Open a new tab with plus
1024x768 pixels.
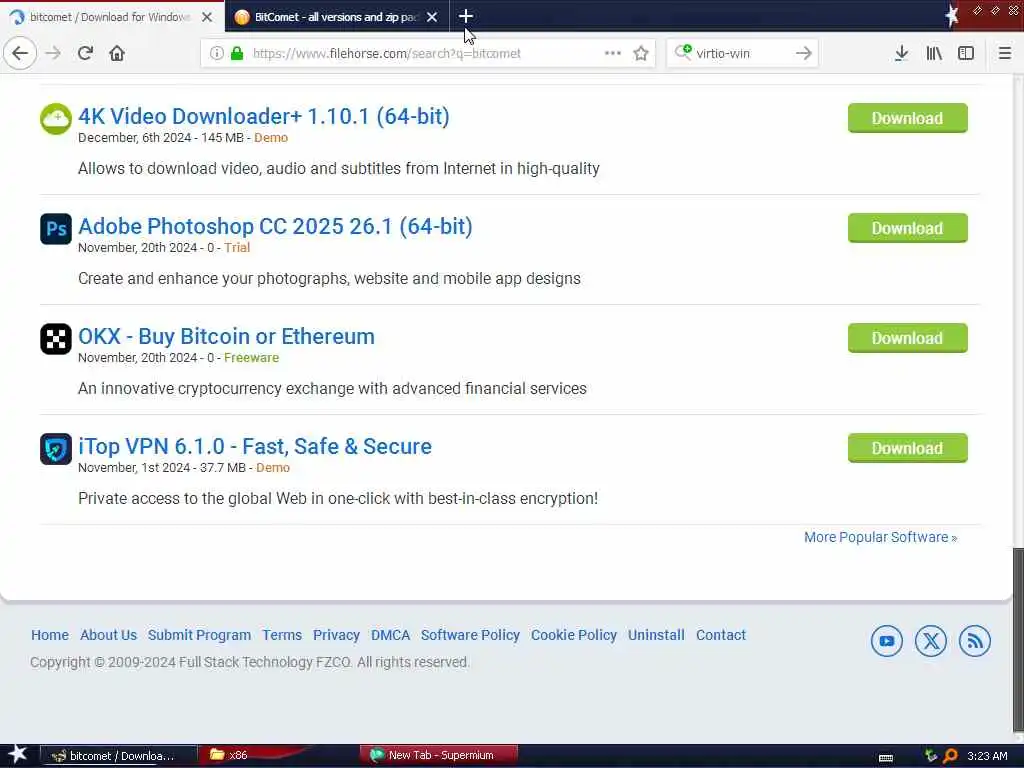click(466, 16)
